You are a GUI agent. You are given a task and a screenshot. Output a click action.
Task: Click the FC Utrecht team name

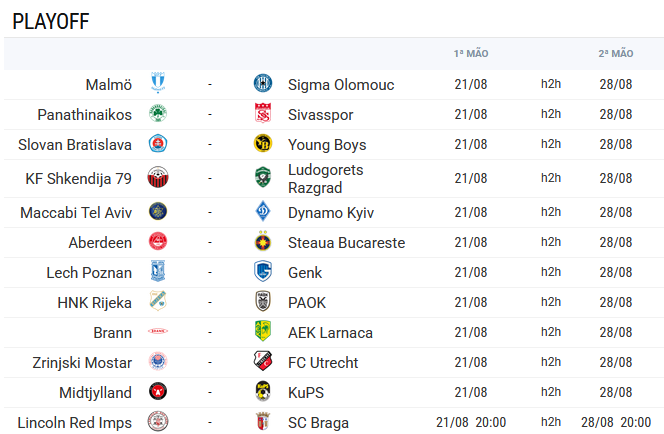[323, 363]
